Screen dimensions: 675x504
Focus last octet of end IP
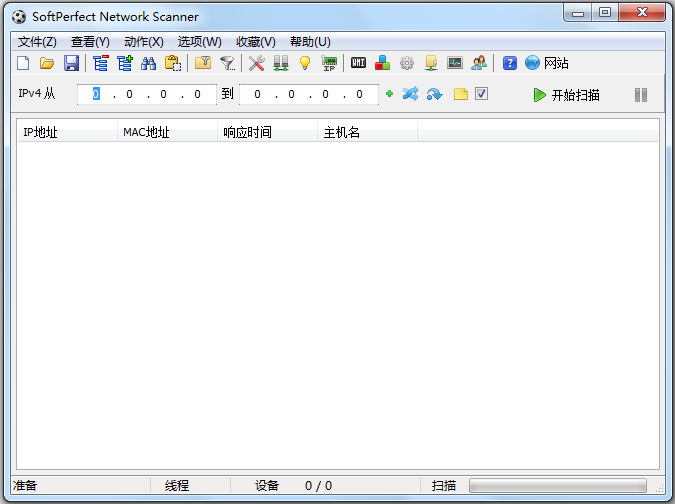pos(359,94)
